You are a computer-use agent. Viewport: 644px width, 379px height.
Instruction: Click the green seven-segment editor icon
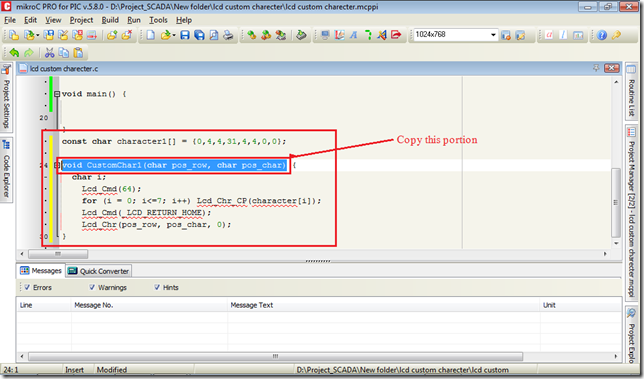click(x=368, y=35)
